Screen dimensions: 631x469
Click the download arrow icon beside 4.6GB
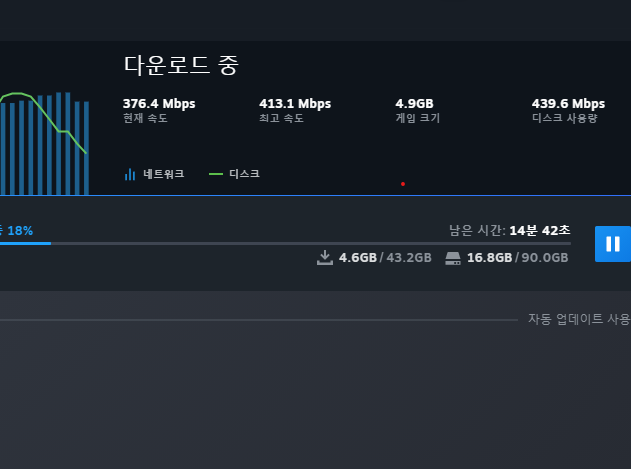pos(324,258)
